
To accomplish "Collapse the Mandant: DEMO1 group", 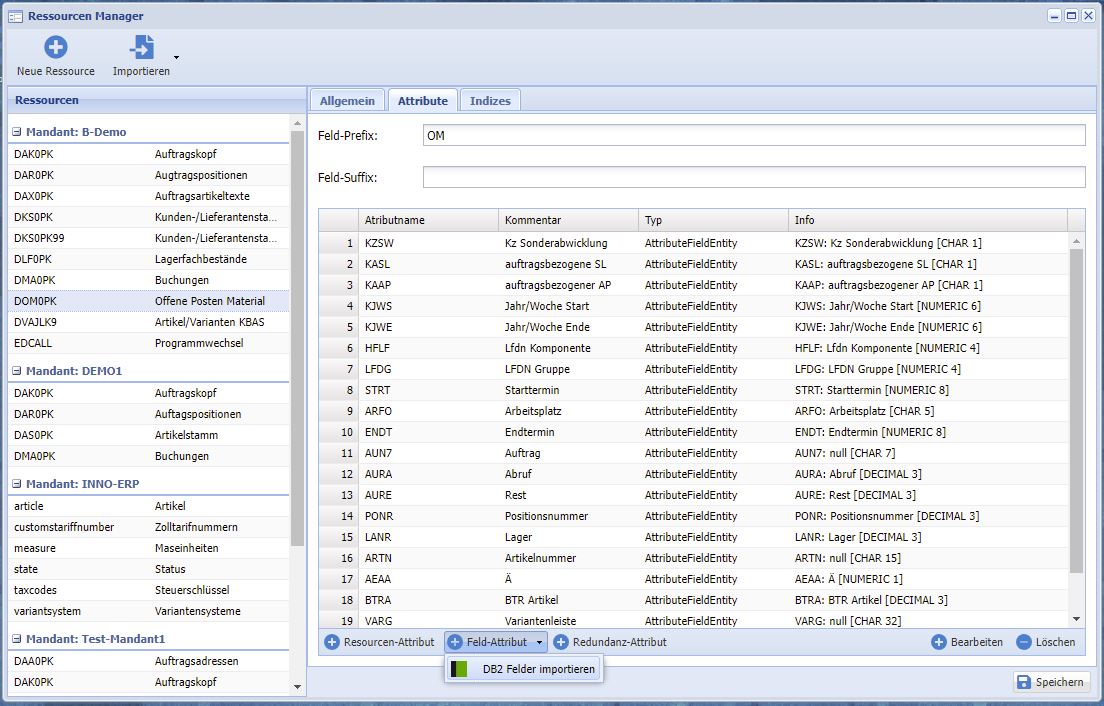I will 17,371.
